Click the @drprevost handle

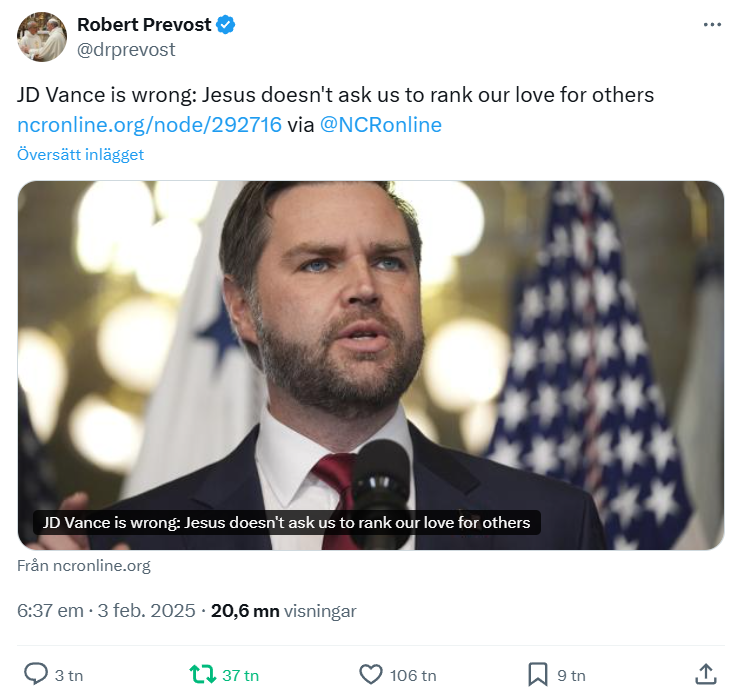click(126, 49)
